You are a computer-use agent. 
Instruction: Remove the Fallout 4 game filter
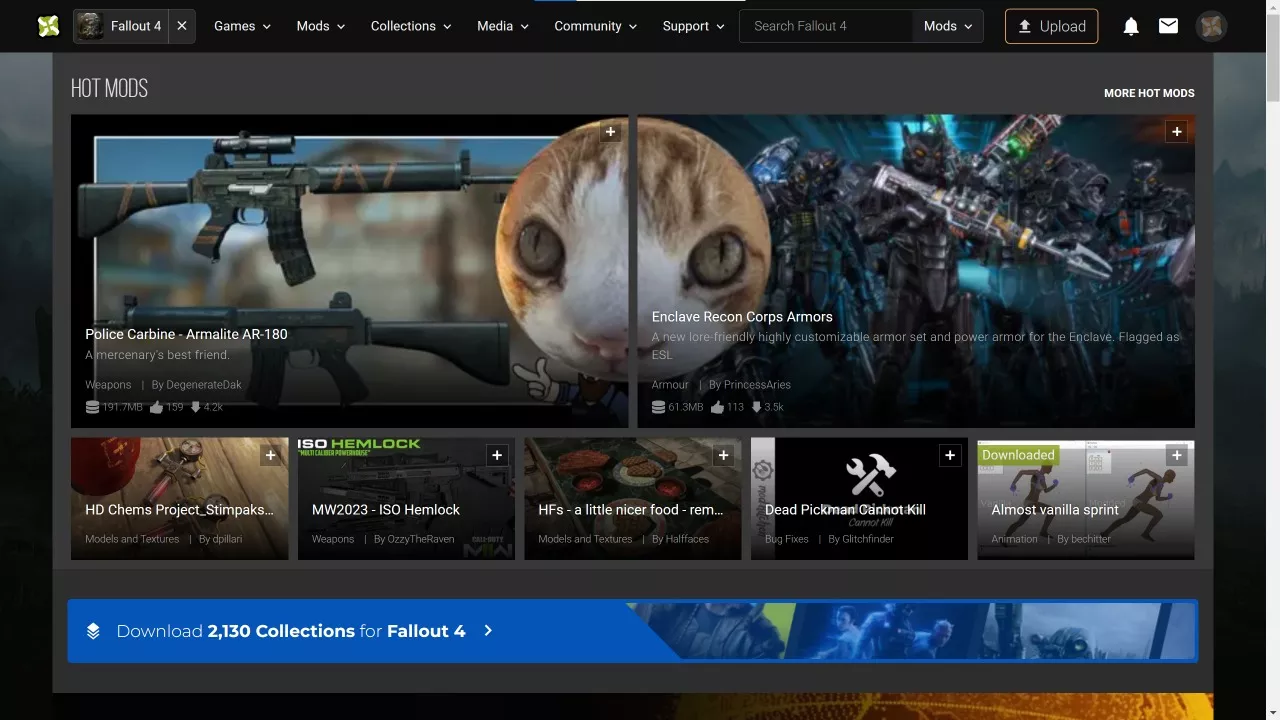coord(181,26)
